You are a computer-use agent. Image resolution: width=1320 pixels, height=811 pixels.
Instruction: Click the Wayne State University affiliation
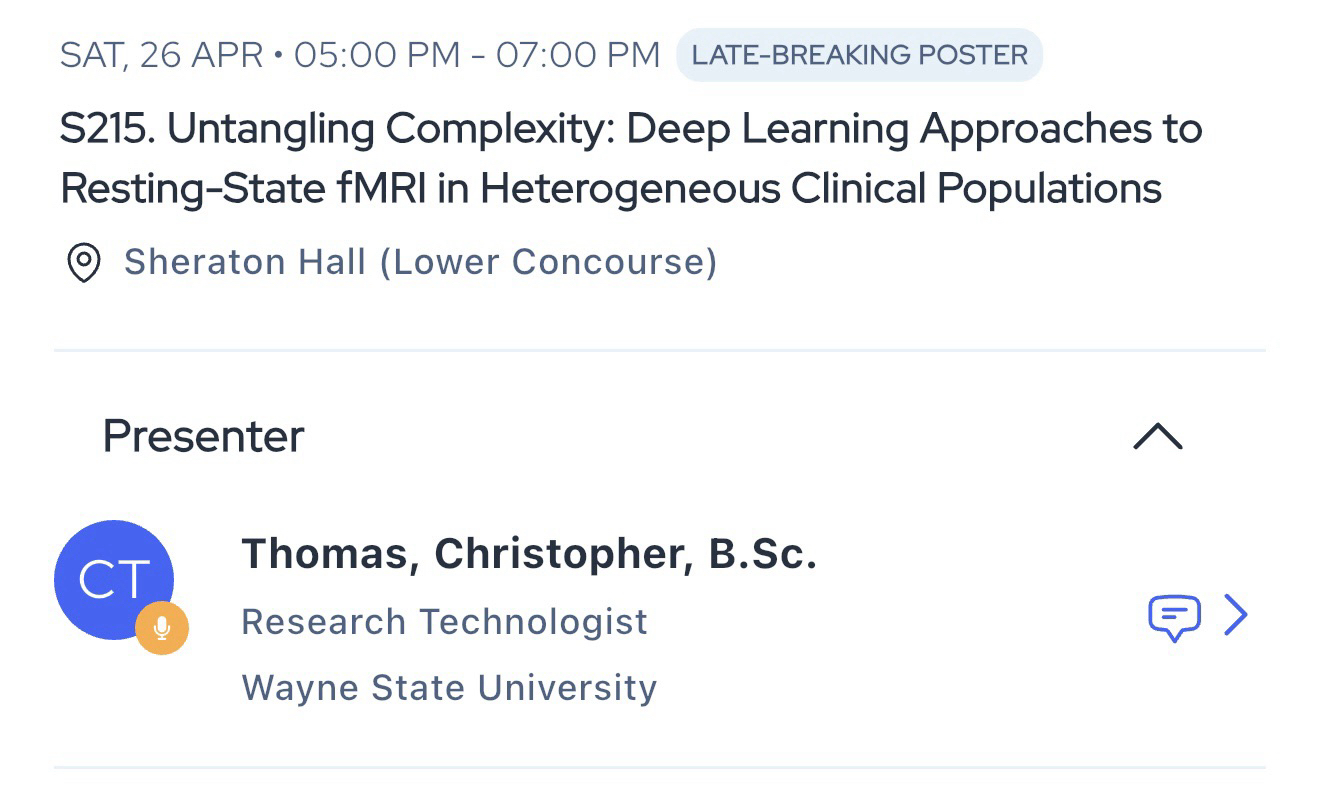point(449,688)
